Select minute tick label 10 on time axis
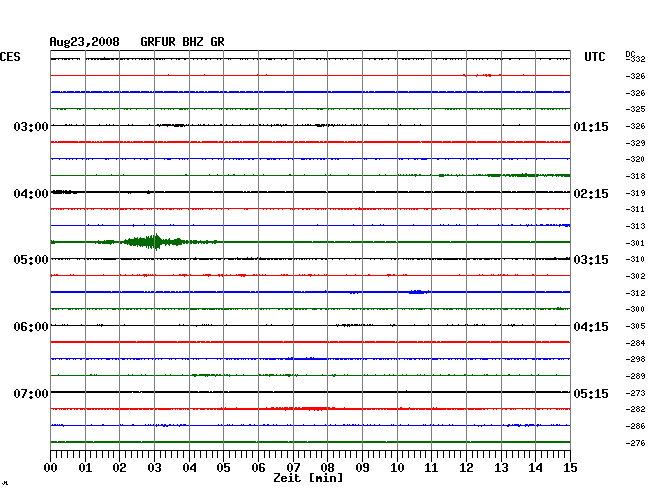The width and height of the screenshot is (650, 494). coord(397,467)
